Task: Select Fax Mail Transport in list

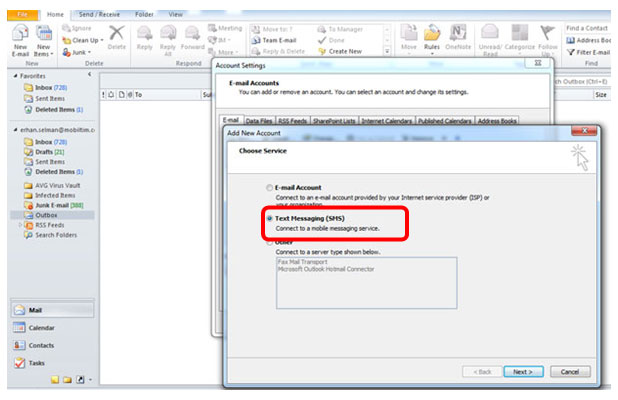Action: 303,262
